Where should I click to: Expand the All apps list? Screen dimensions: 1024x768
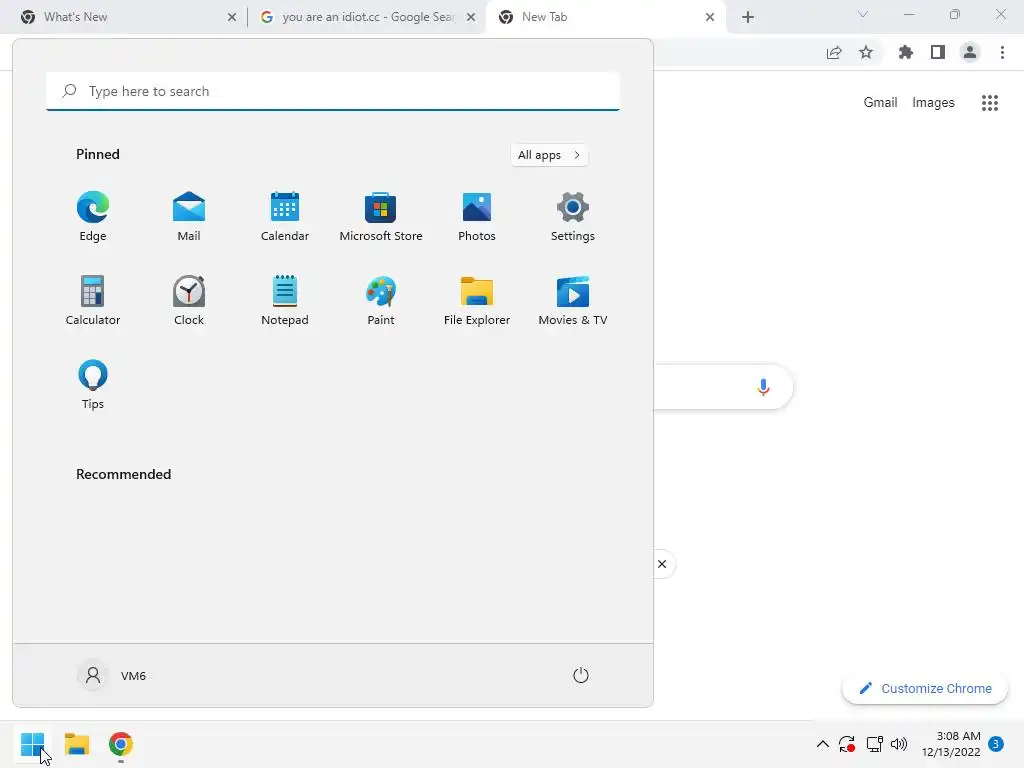[x=549, y=155]
